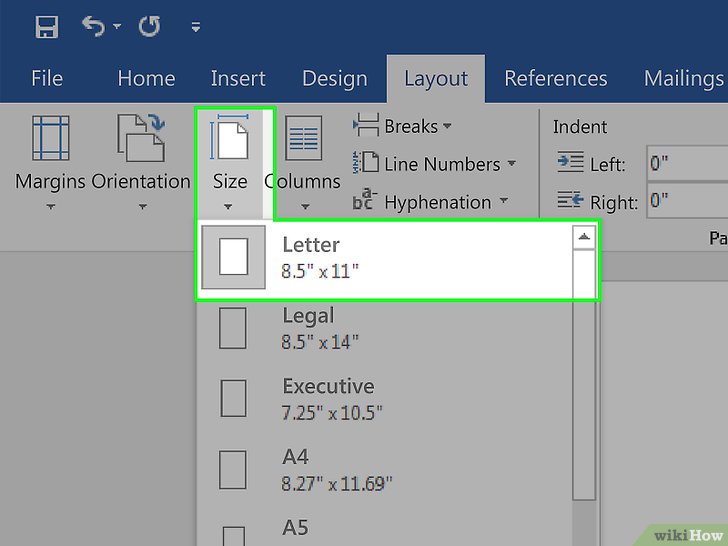
Task: Open the File tab
Action: pos(47,78)
